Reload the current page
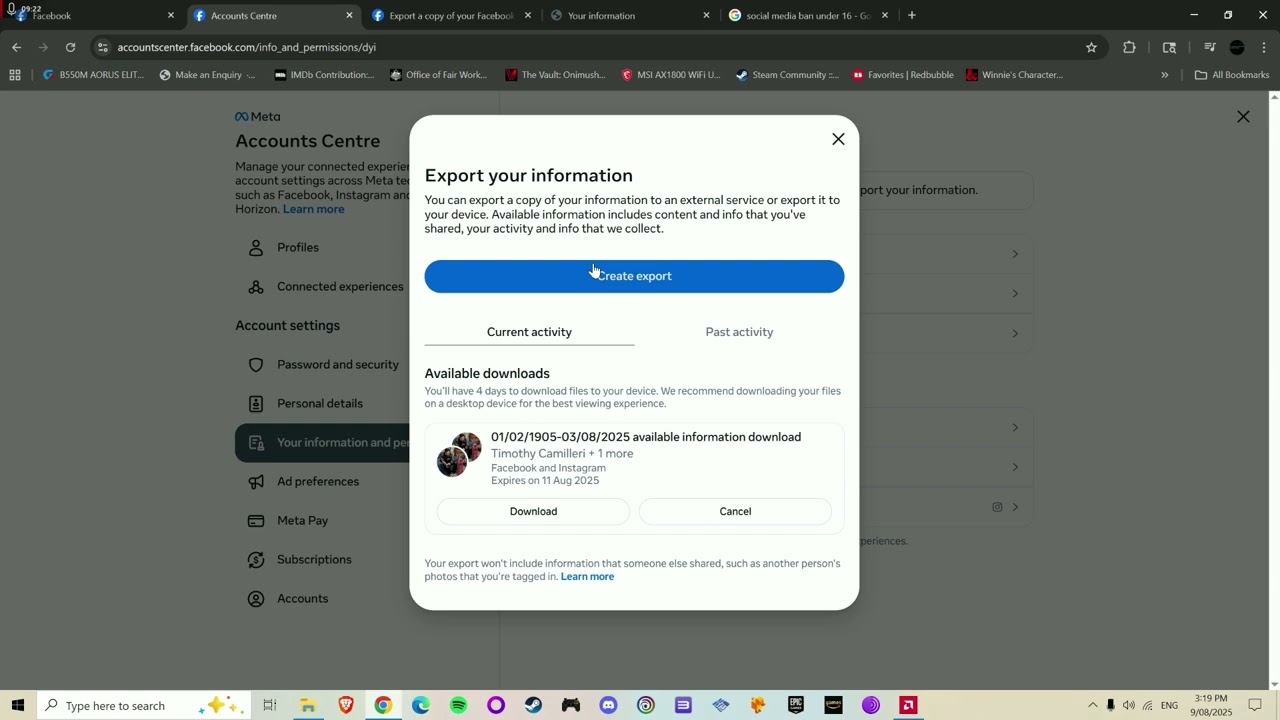Image resolution: width=1280 pixels, height=720 pixels. pyautogui.click(x=70, y=47)
